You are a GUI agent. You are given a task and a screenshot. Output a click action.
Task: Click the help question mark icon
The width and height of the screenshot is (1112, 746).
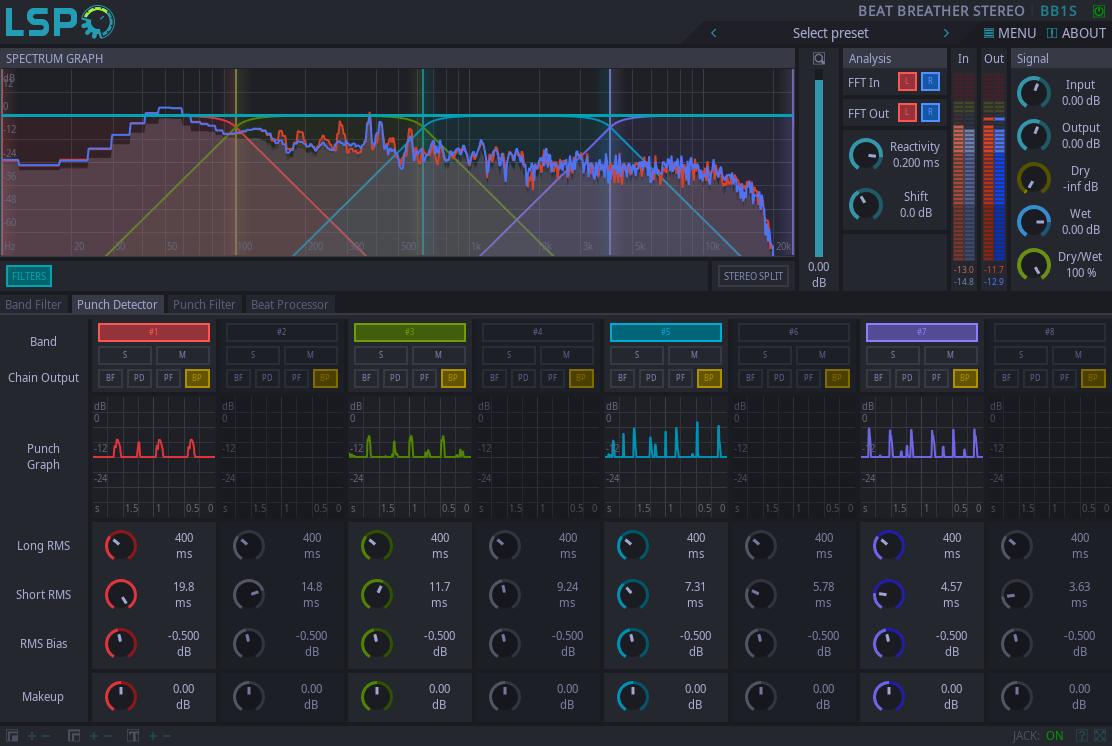(x=1081, y=736)
